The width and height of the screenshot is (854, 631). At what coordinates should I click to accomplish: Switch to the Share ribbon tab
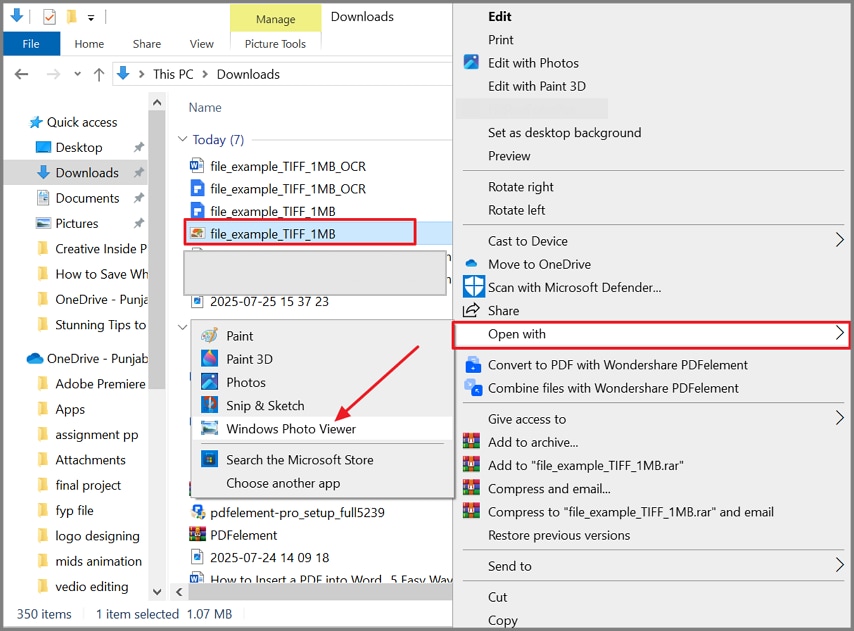coord(147,44)
